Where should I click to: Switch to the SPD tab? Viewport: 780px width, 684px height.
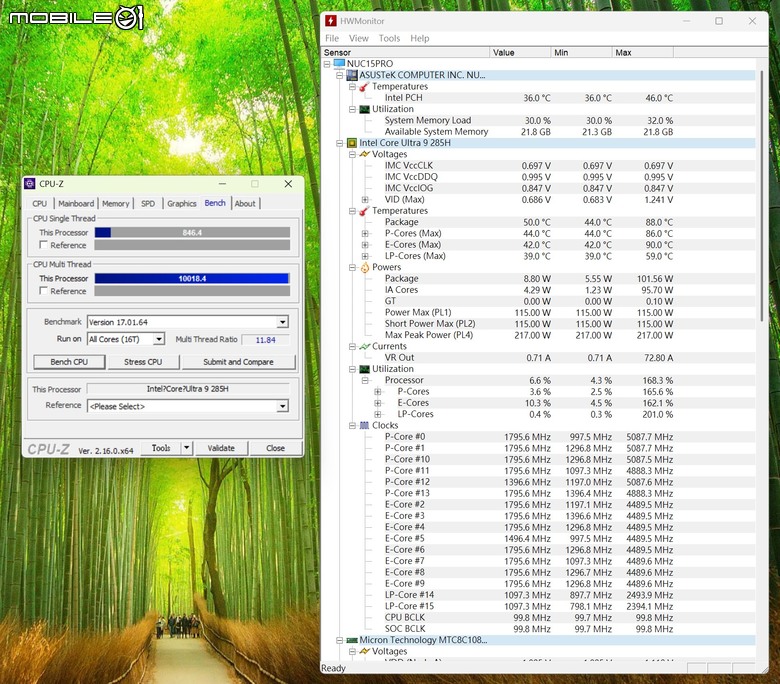pyautogui.click(x=148, y=203)
